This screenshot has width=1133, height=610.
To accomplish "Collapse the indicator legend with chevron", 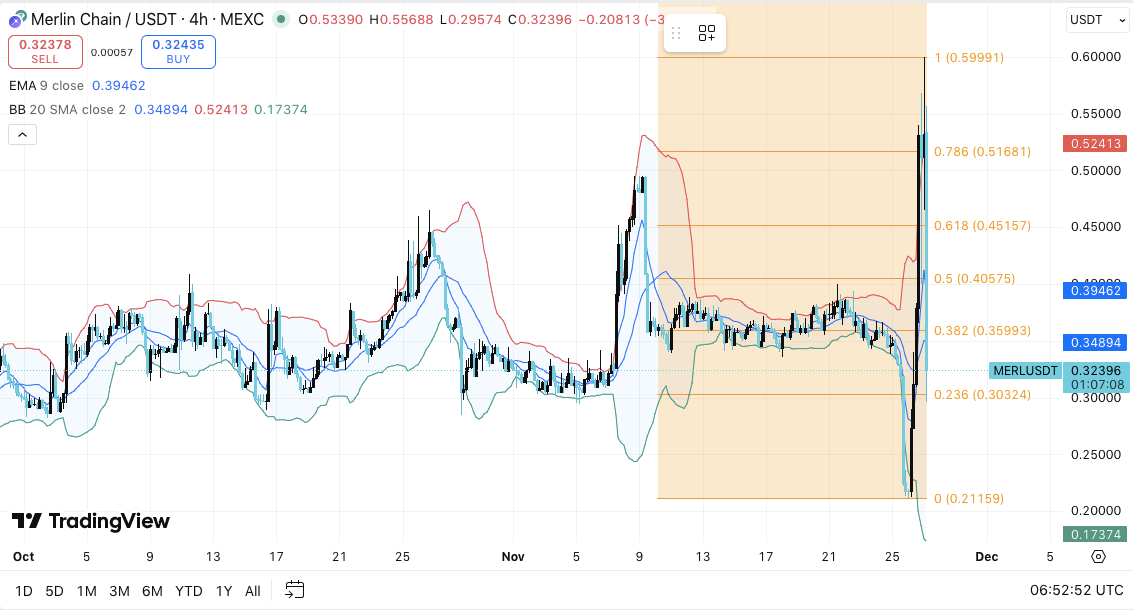I will pos(22,134).
